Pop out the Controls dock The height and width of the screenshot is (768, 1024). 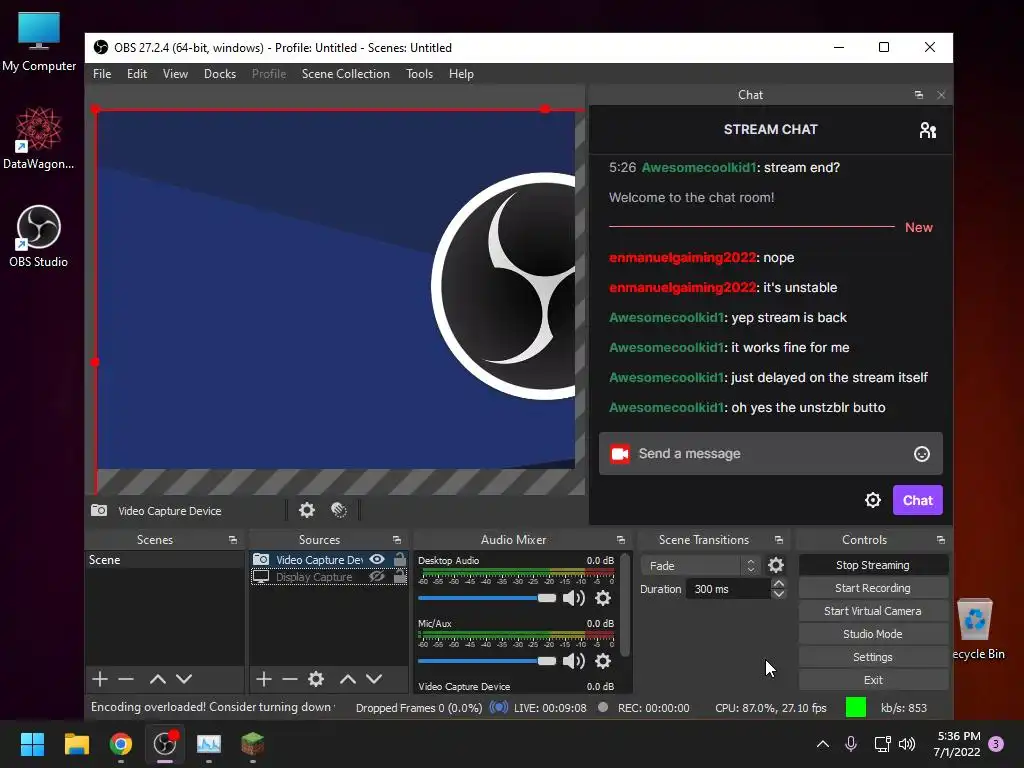(x=940, y=540)
